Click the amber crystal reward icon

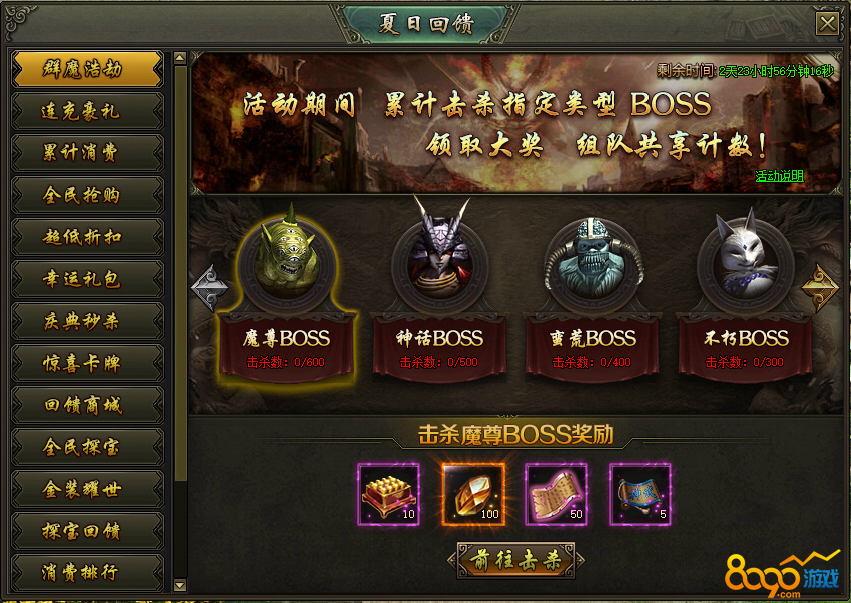tap(473, 494)
